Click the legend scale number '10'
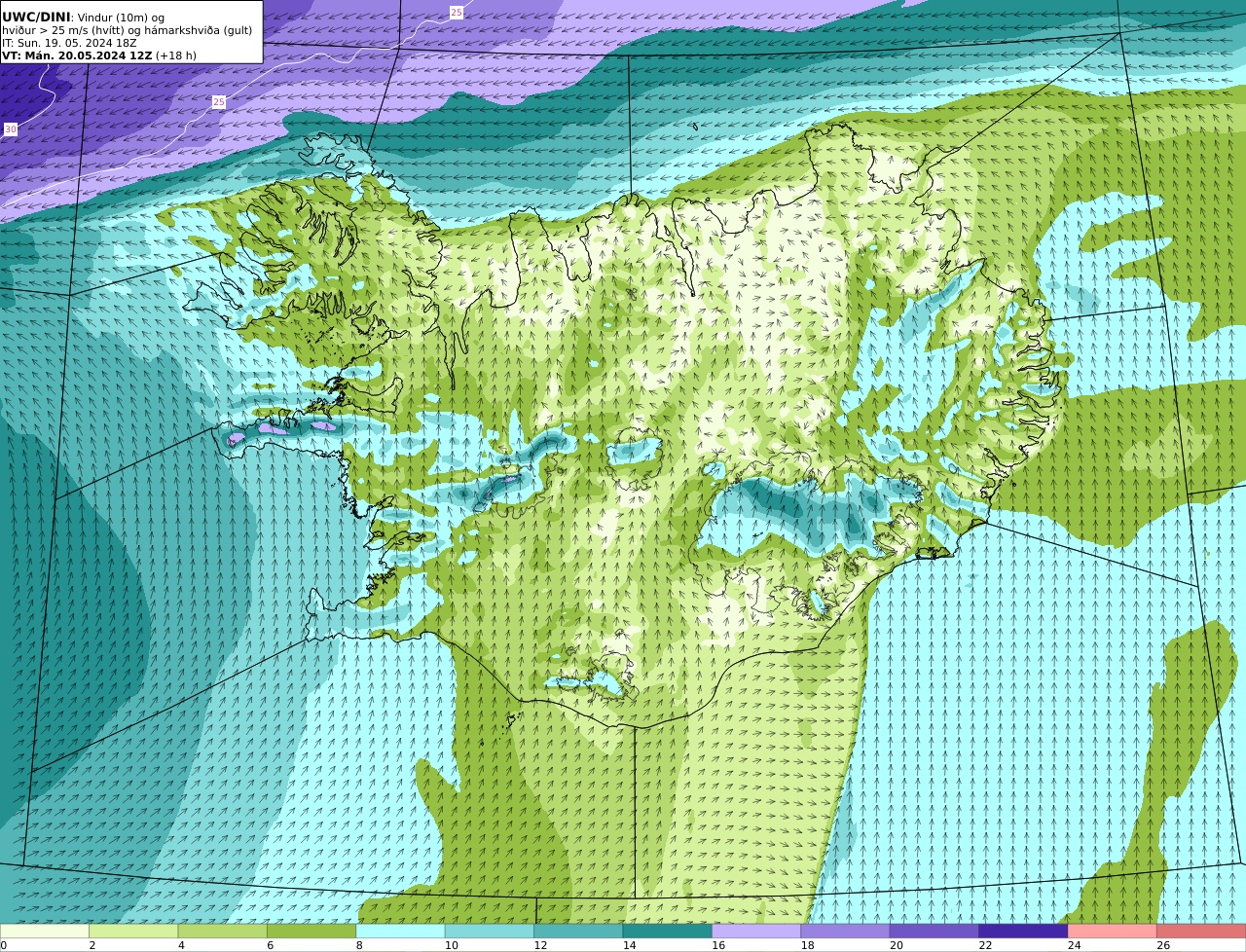This screenshot has height=952, width=1246. pos(451,945)
